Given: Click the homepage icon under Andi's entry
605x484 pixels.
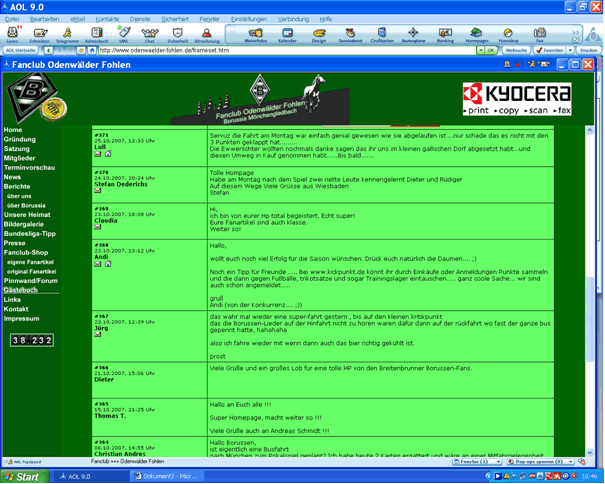Looking at the screenshot, I should pos(107,263).
